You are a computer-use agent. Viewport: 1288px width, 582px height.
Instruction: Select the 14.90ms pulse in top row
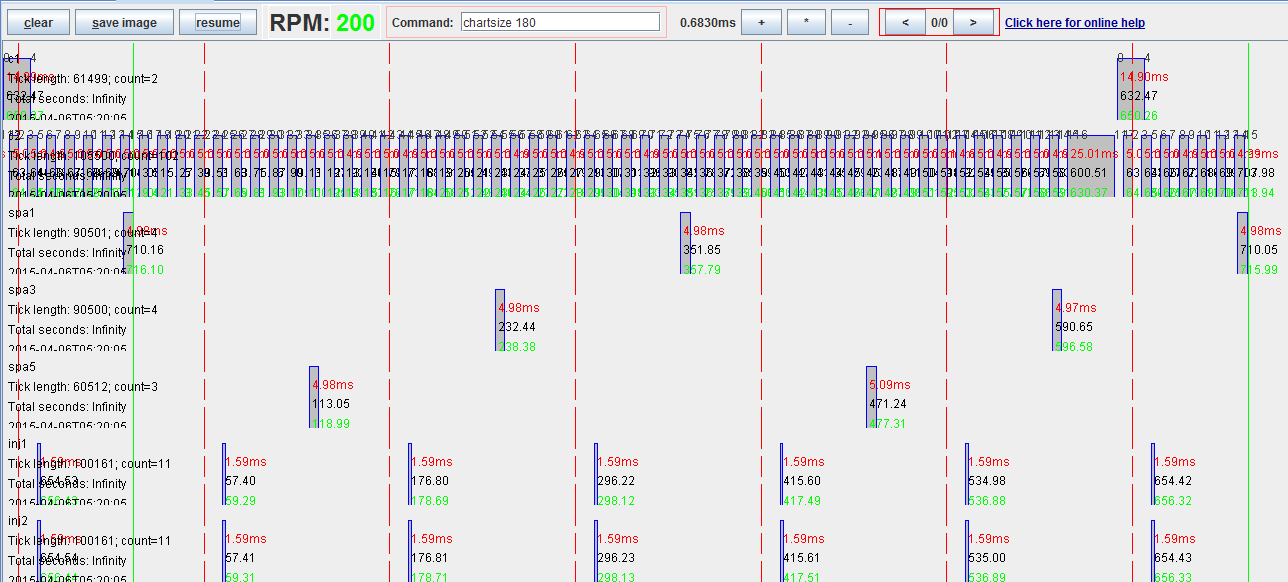tap(1131, 89)
